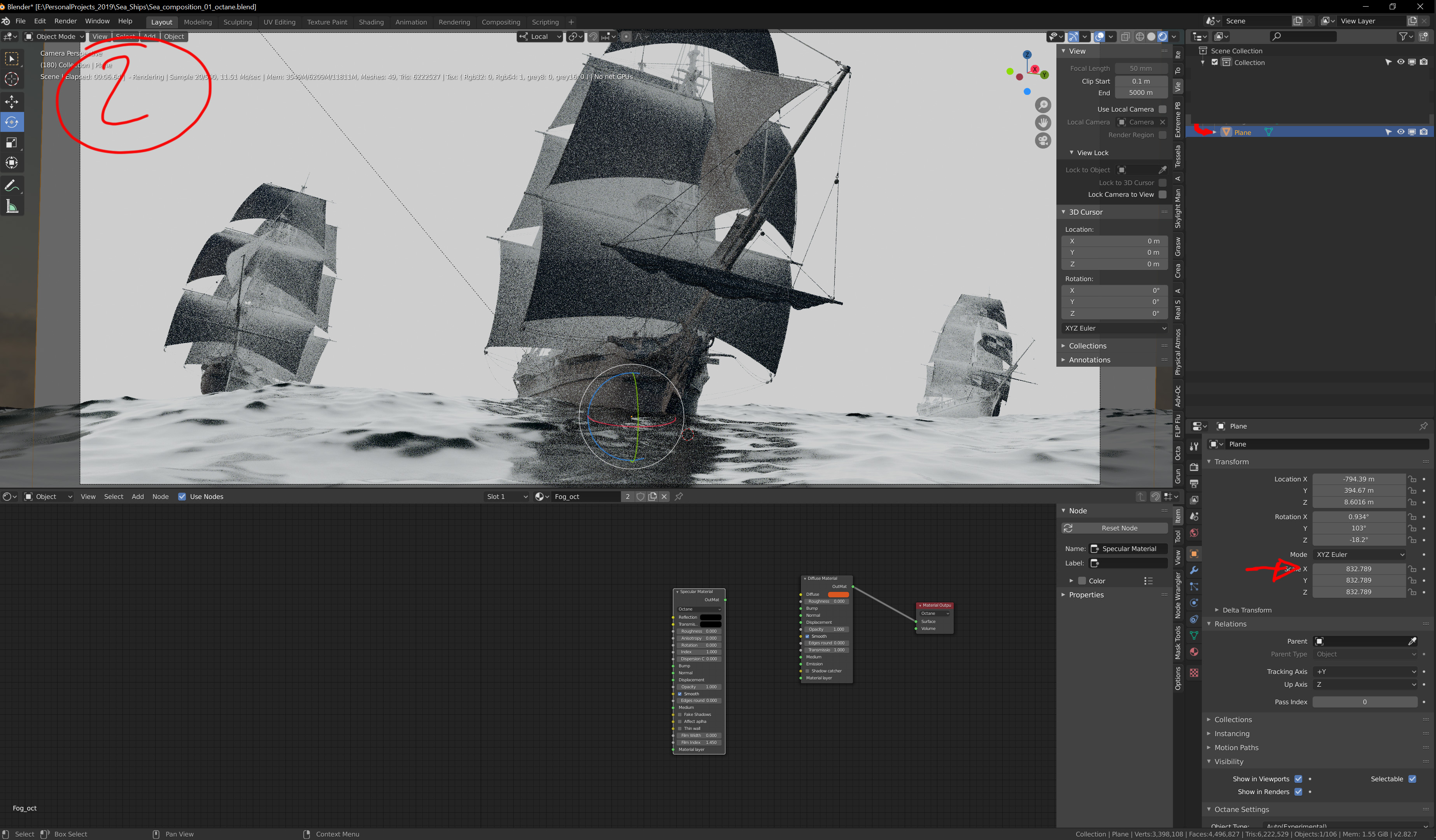
Task: Open the Material properties tab icon
Action: [x=1194, y=652]
